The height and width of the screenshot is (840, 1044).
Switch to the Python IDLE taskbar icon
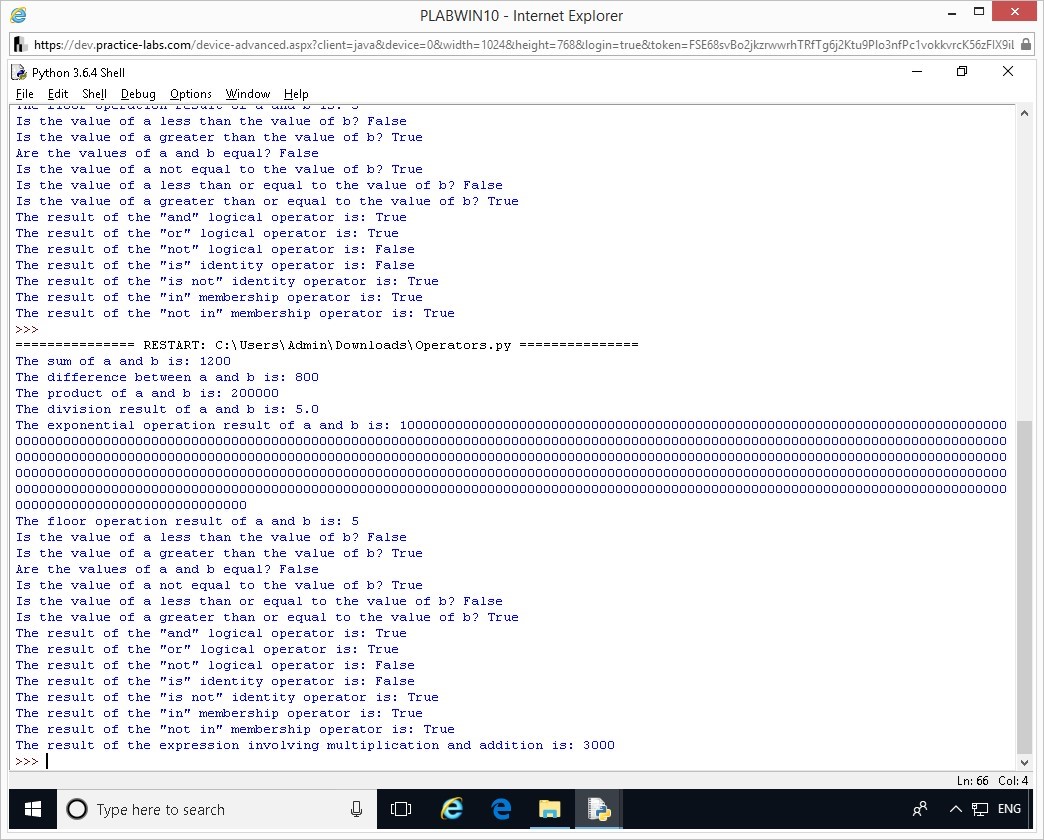[x=599, y=809]
